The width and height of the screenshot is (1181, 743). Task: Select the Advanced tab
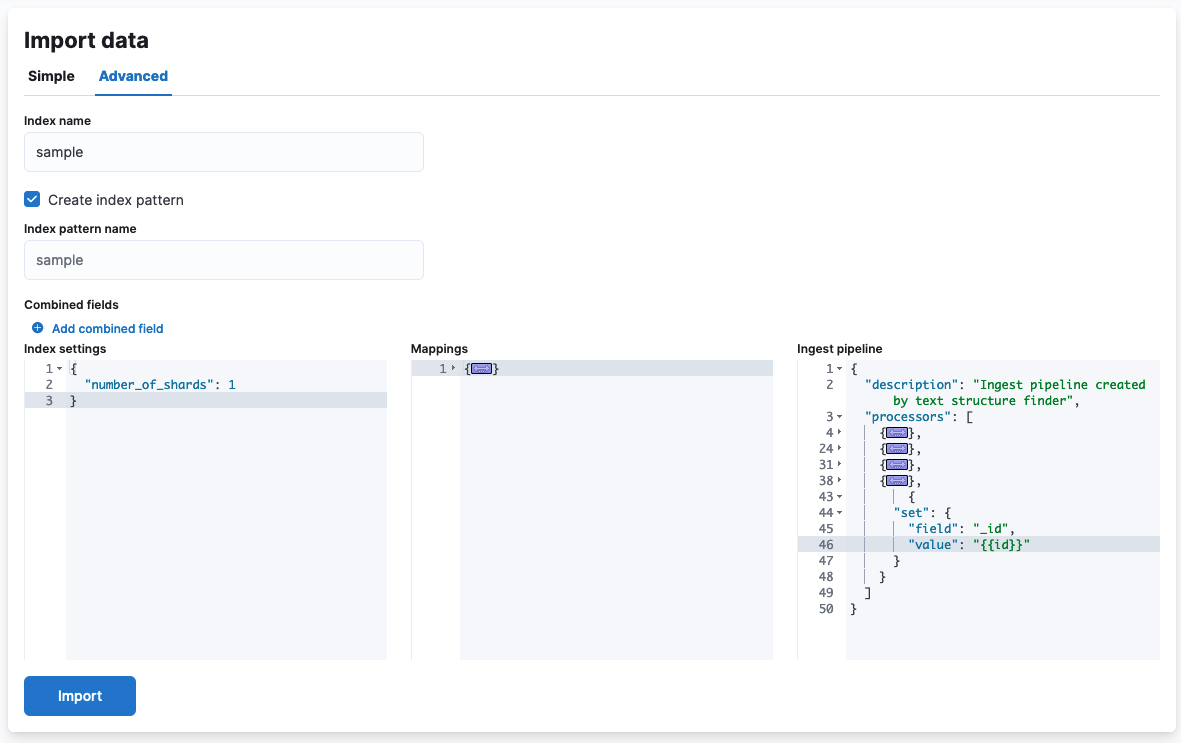pos(133,76)
